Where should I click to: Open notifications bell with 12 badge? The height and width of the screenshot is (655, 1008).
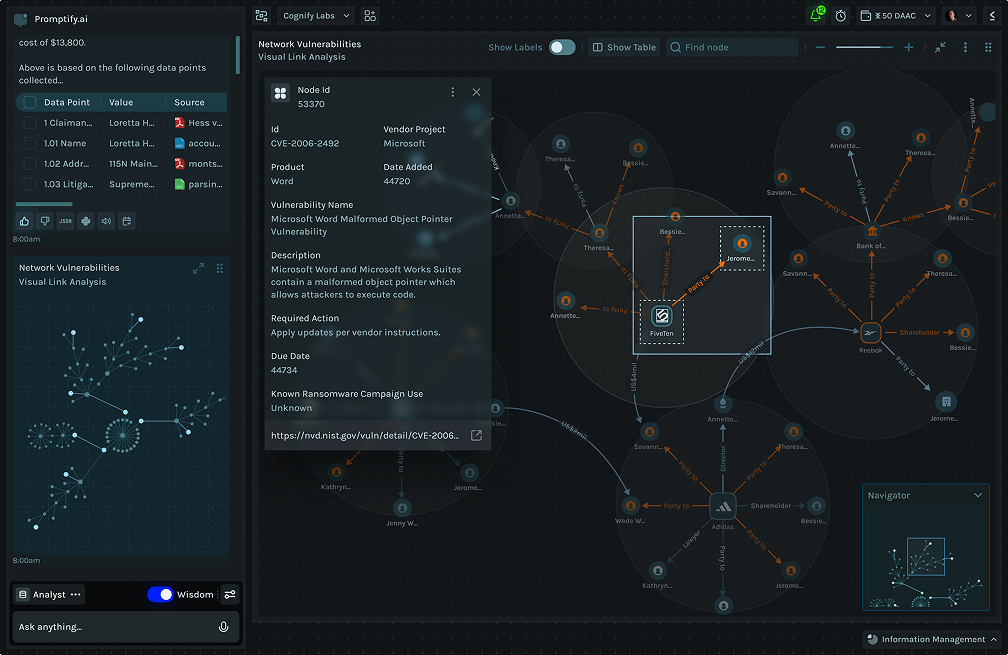(x=816, y=15)
